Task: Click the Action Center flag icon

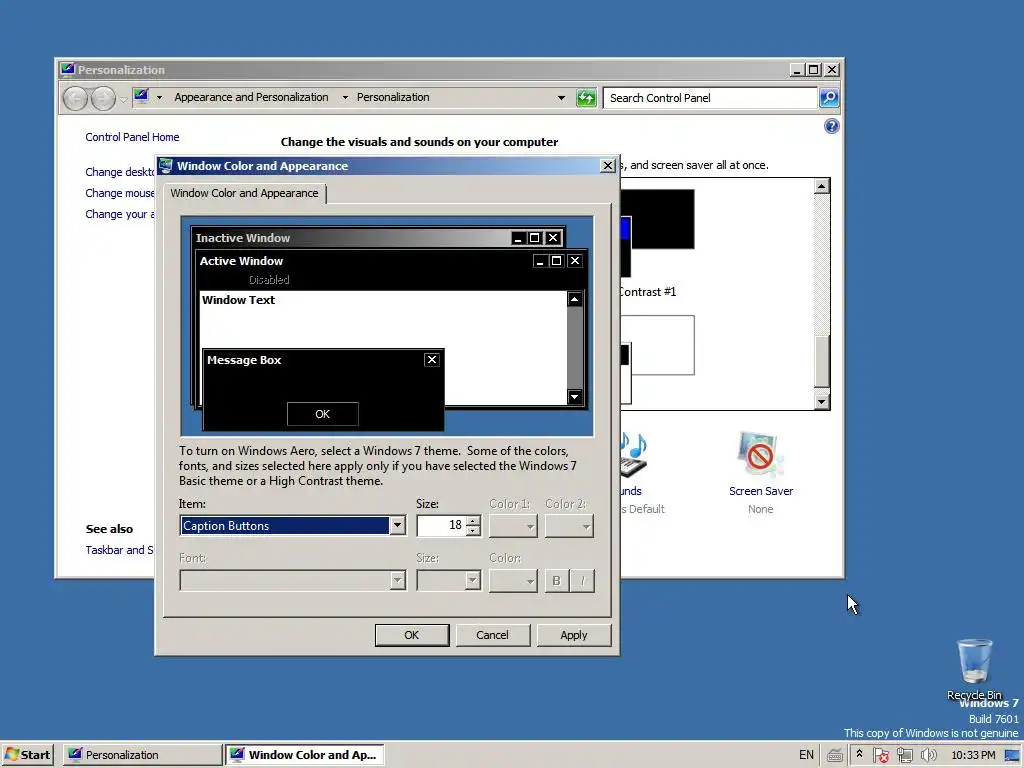Action: click(880, 755)
